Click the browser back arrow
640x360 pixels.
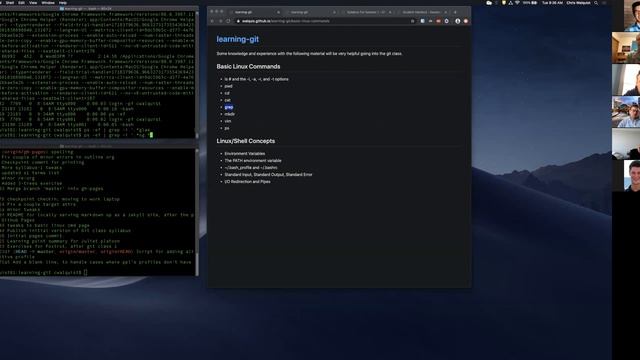(212, 21)
